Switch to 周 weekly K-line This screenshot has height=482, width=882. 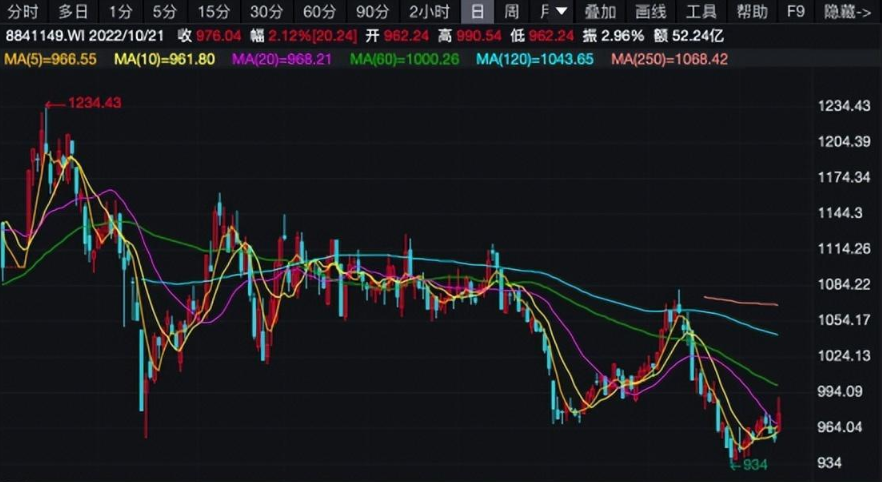click(511, 12)
